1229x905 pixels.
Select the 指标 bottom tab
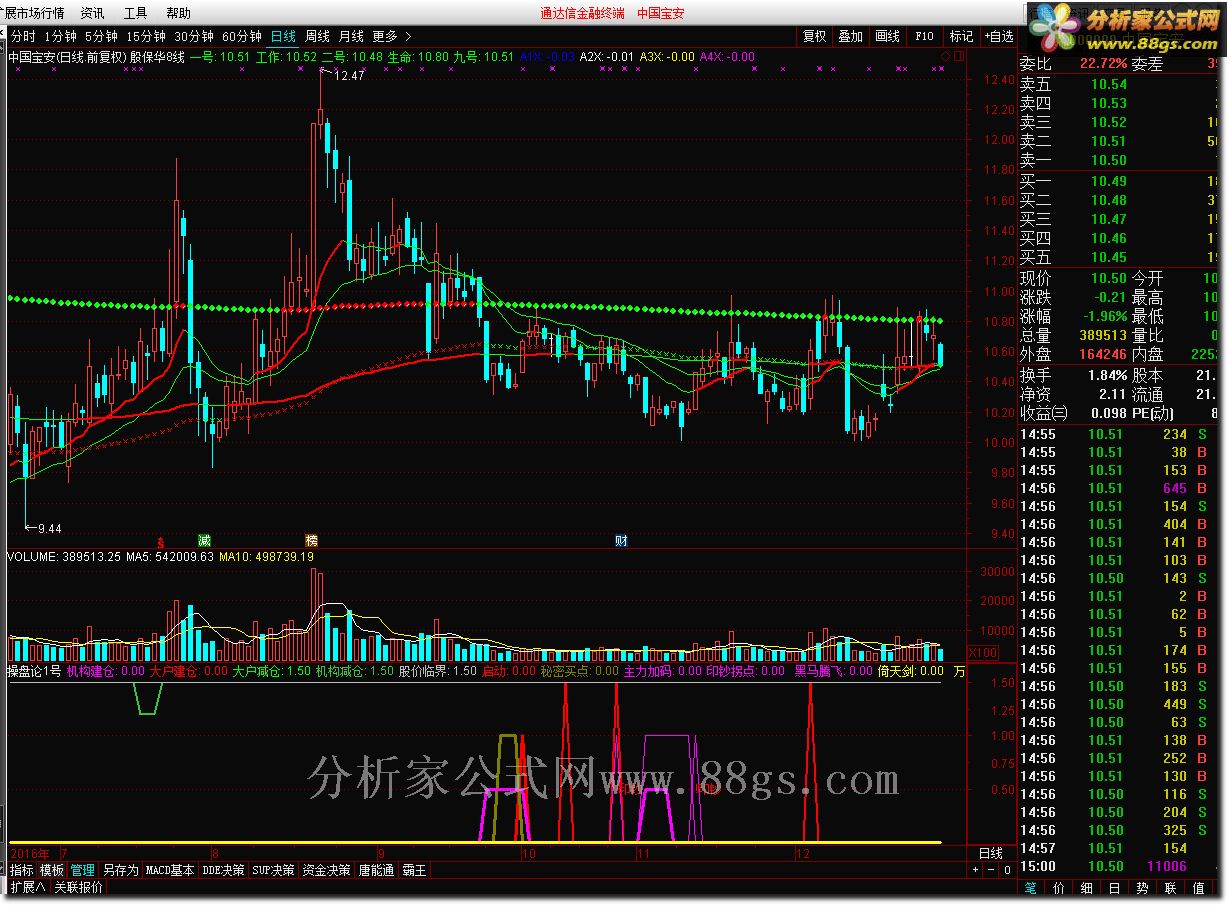pos(21,870)
